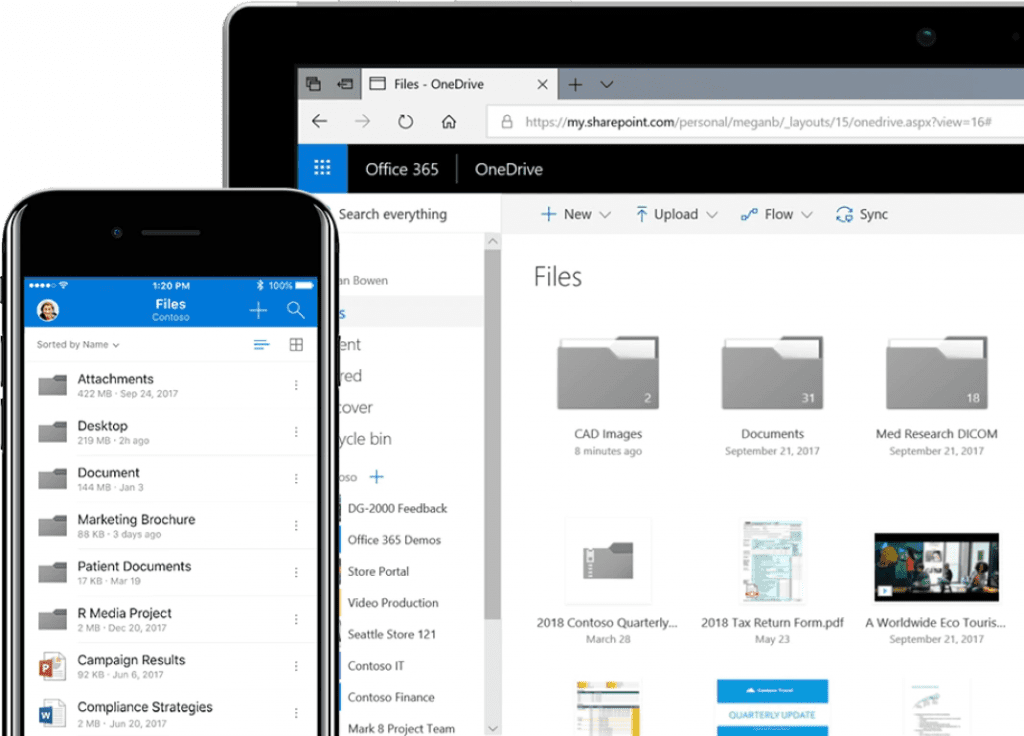Screen dimensions: 1024x736
Task: Switch to grid view on the phone
Action: tap(296, 344)
